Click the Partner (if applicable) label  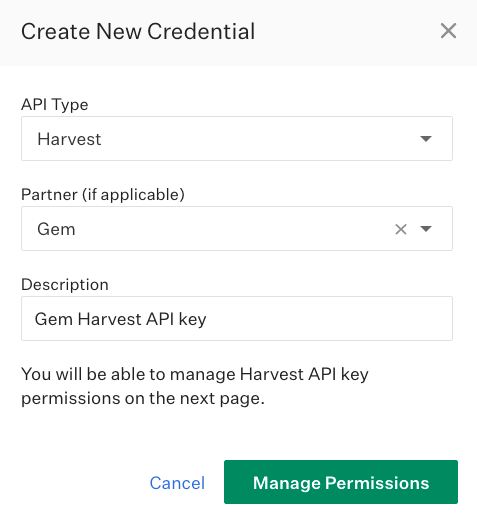click(103, 195)
